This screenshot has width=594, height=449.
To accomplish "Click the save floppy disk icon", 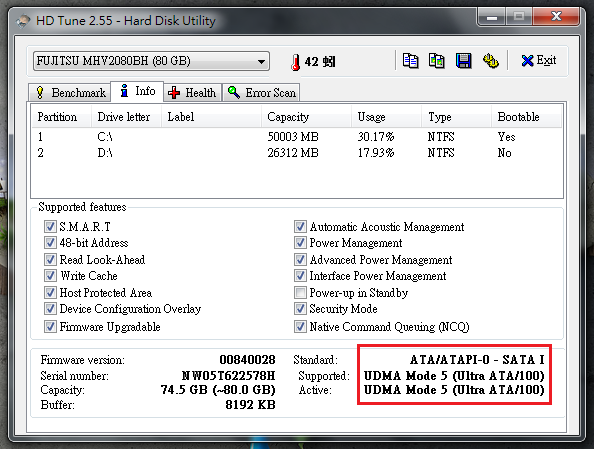I will pyautogui.click(x=464, y=61).
